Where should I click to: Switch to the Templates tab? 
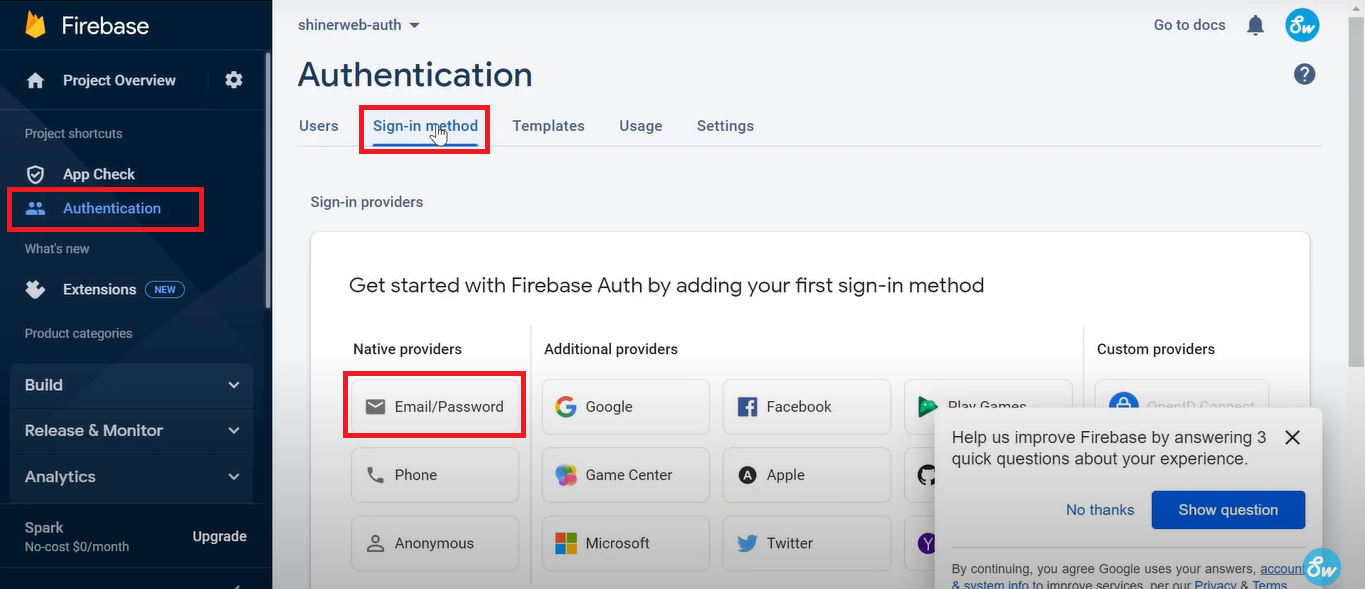tap(548, 125)
